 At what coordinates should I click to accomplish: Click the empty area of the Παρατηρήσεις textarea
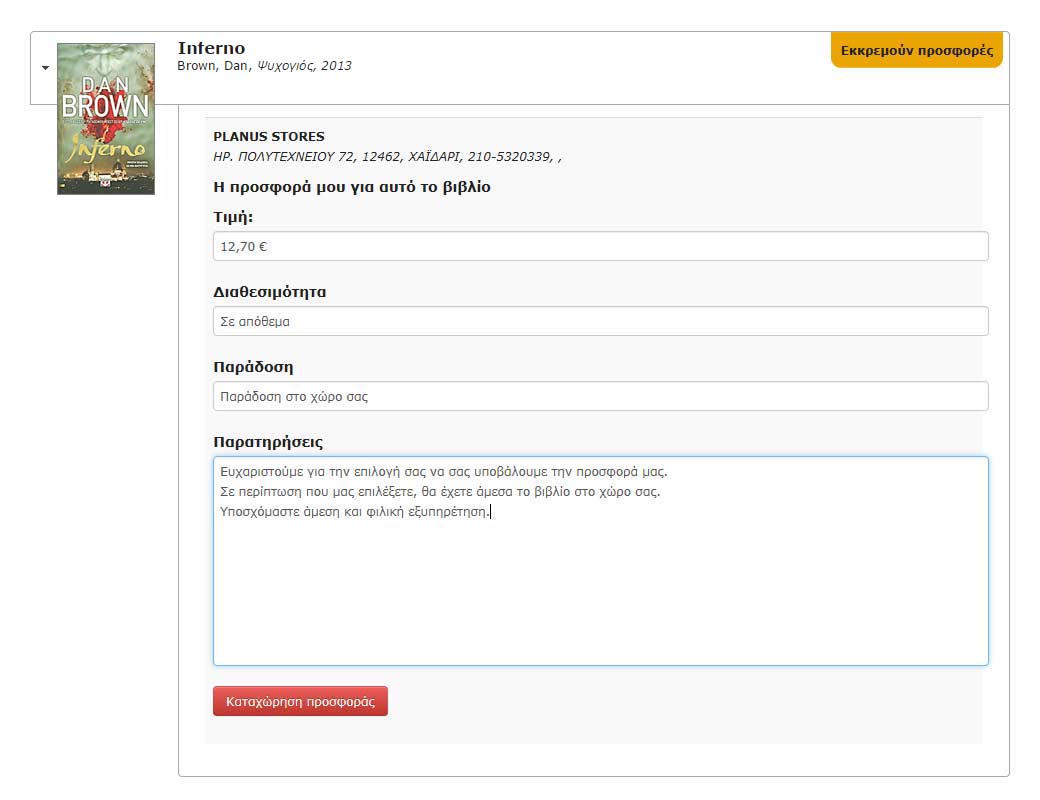tap(600, 600)
